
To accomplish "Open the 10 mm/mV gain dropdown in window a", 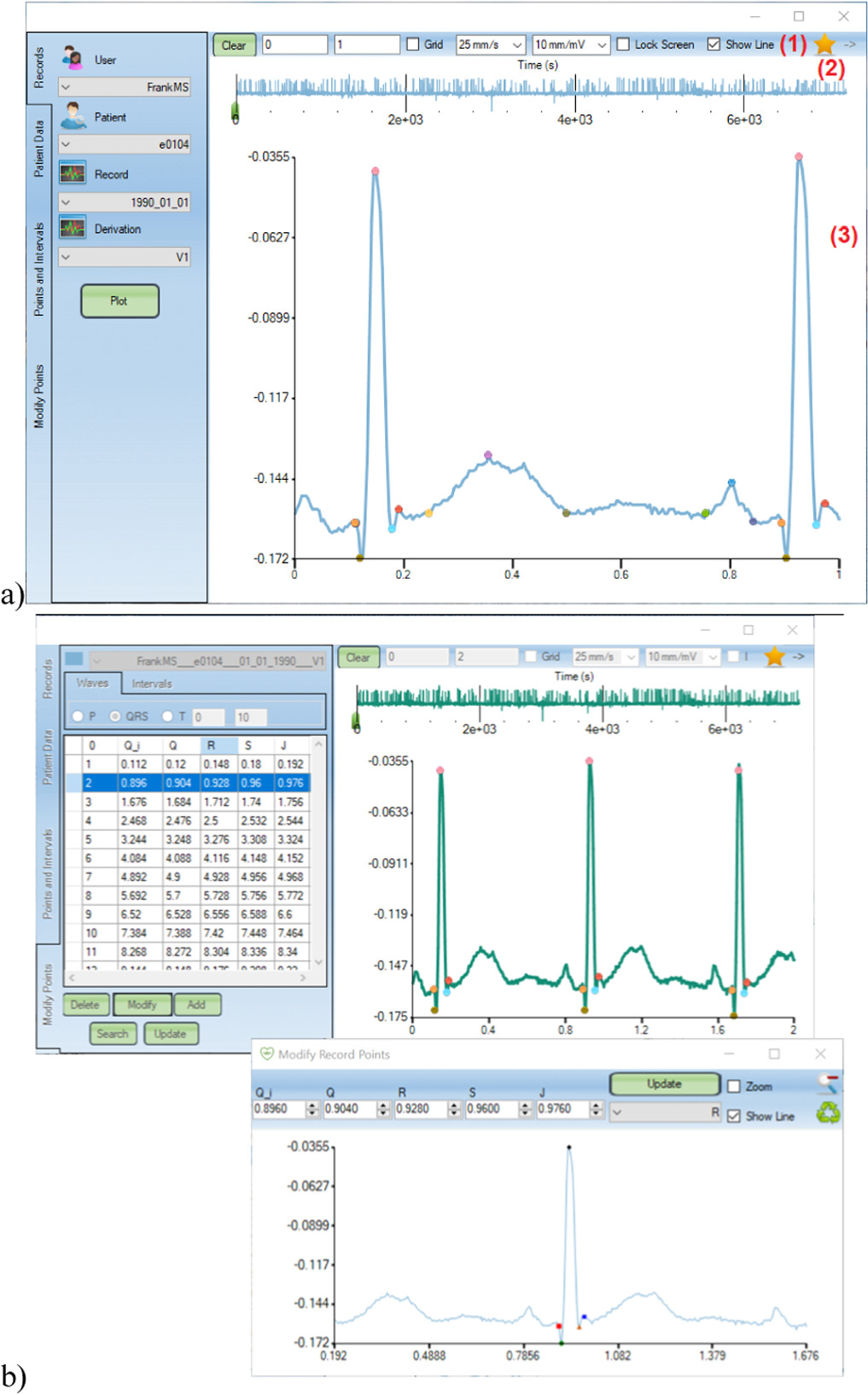I will pos(571,44).
